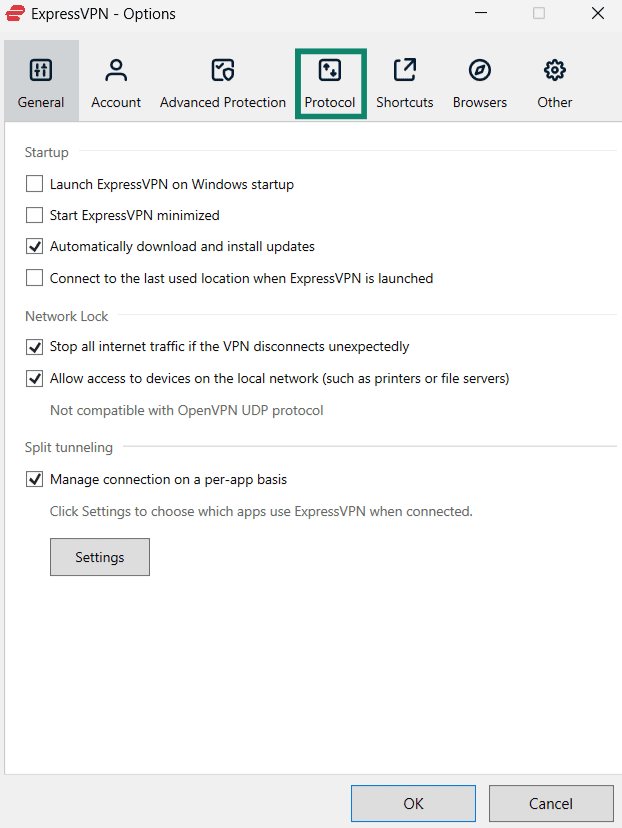Screen dimensions: 622x828
Task: Uncheck stop internet traffic if VPN disconnects
Action: click(34, 347)
